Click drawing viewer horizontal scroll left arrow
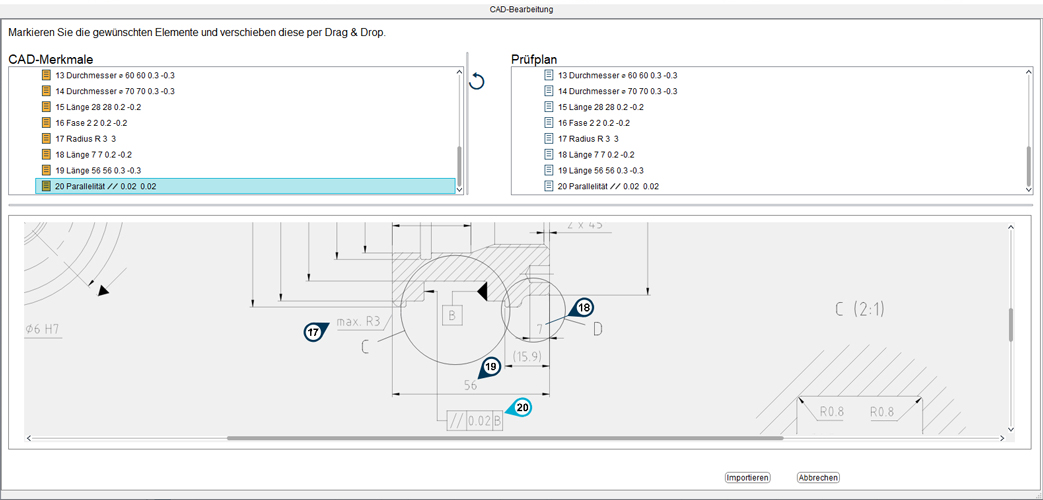The width and height of the screenshot is (1043, 500). tap(29, 438)
